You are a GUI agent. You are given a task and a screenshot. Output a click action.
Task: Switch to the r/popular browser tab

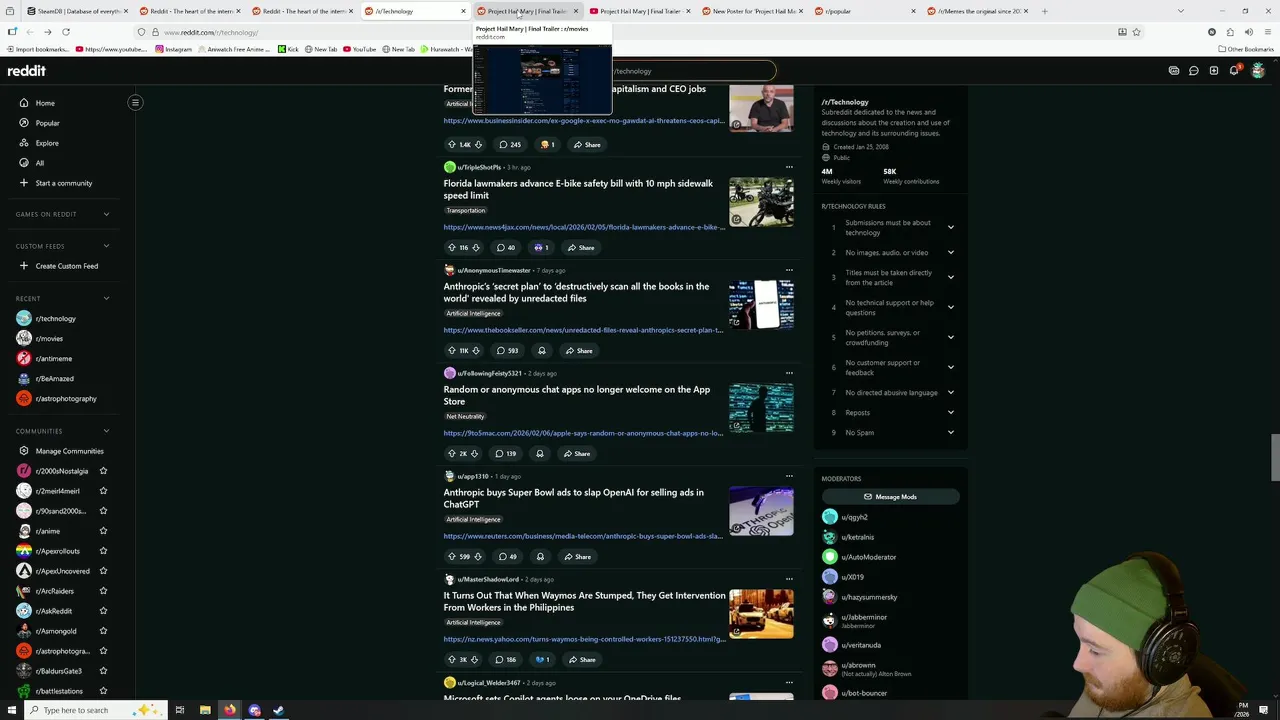[864, 11]
